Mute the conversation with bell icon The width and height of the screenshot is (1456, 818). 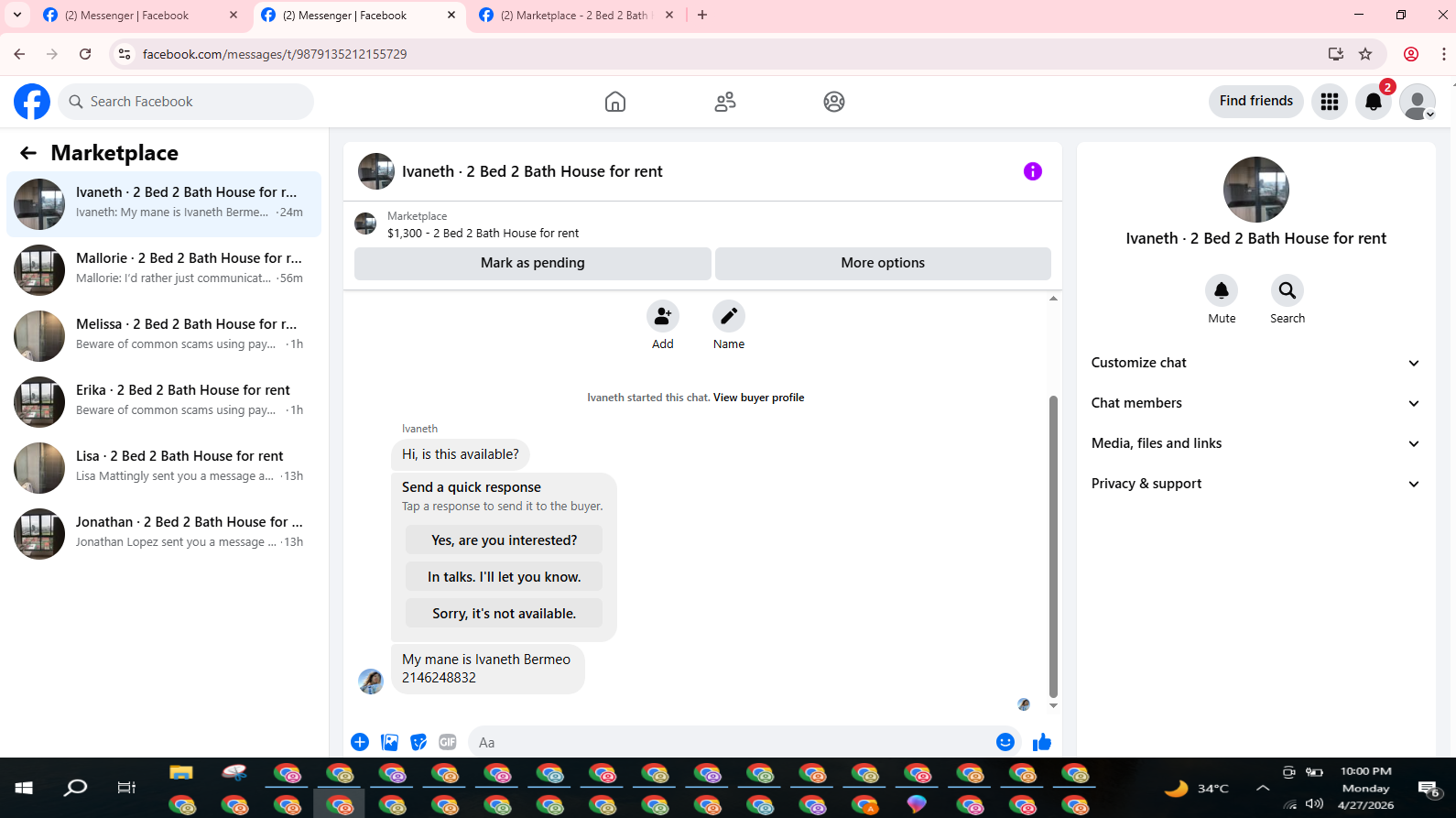(x=1222, y=291)
